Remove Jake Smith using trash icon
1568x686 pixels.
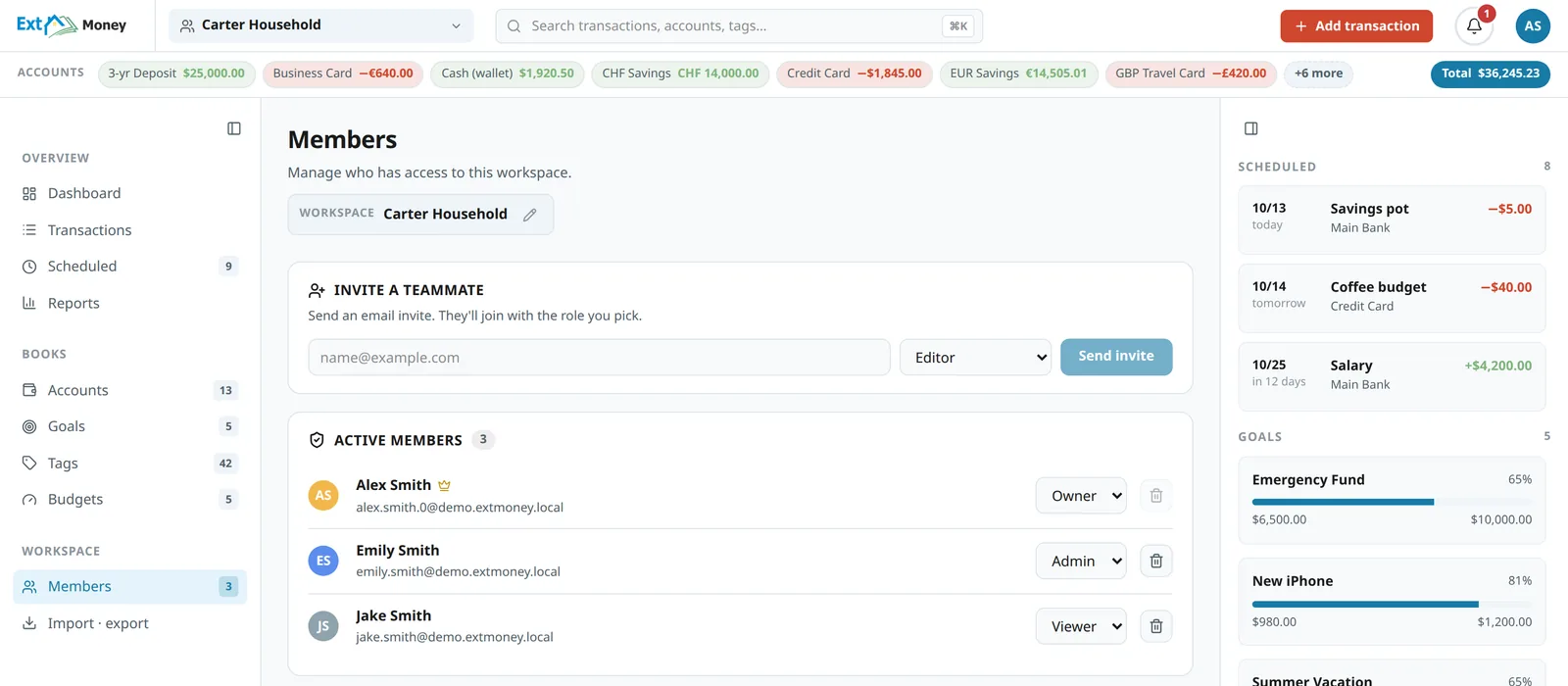(1156, 626)
